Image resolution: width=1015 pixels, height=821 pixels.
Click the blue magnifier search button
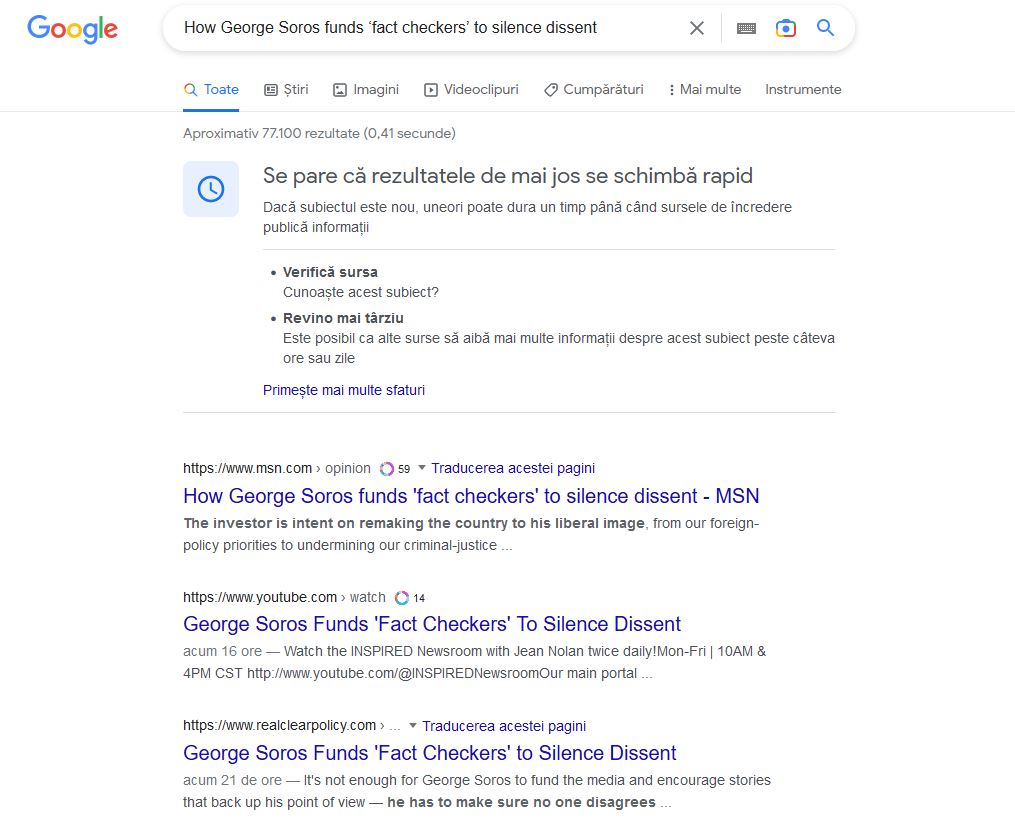pos(825,28)
